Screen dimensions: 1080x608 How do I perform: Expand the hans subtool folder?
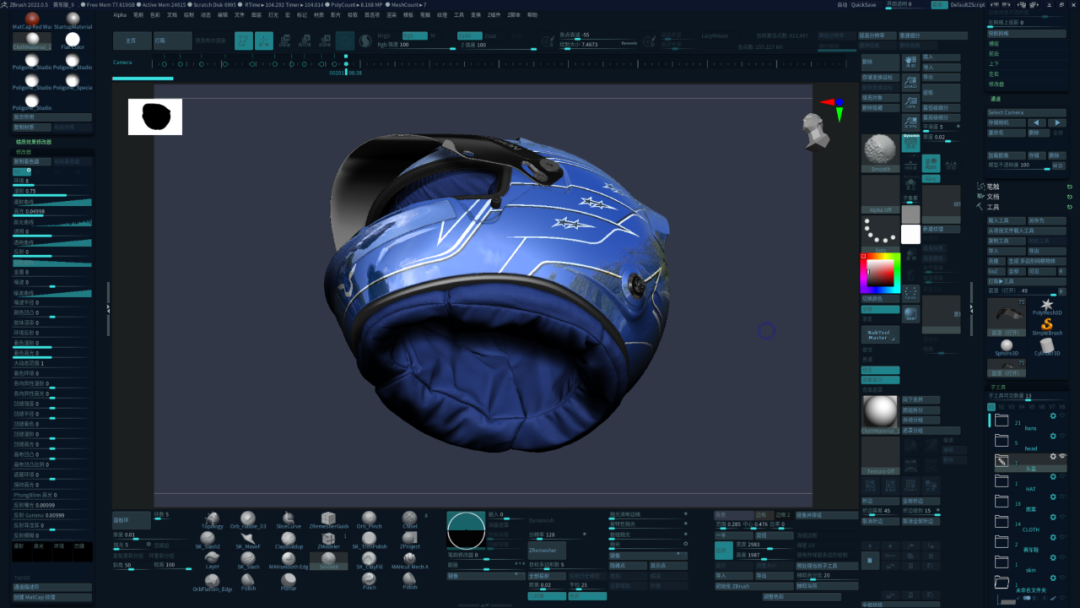tap(1002, 420)
